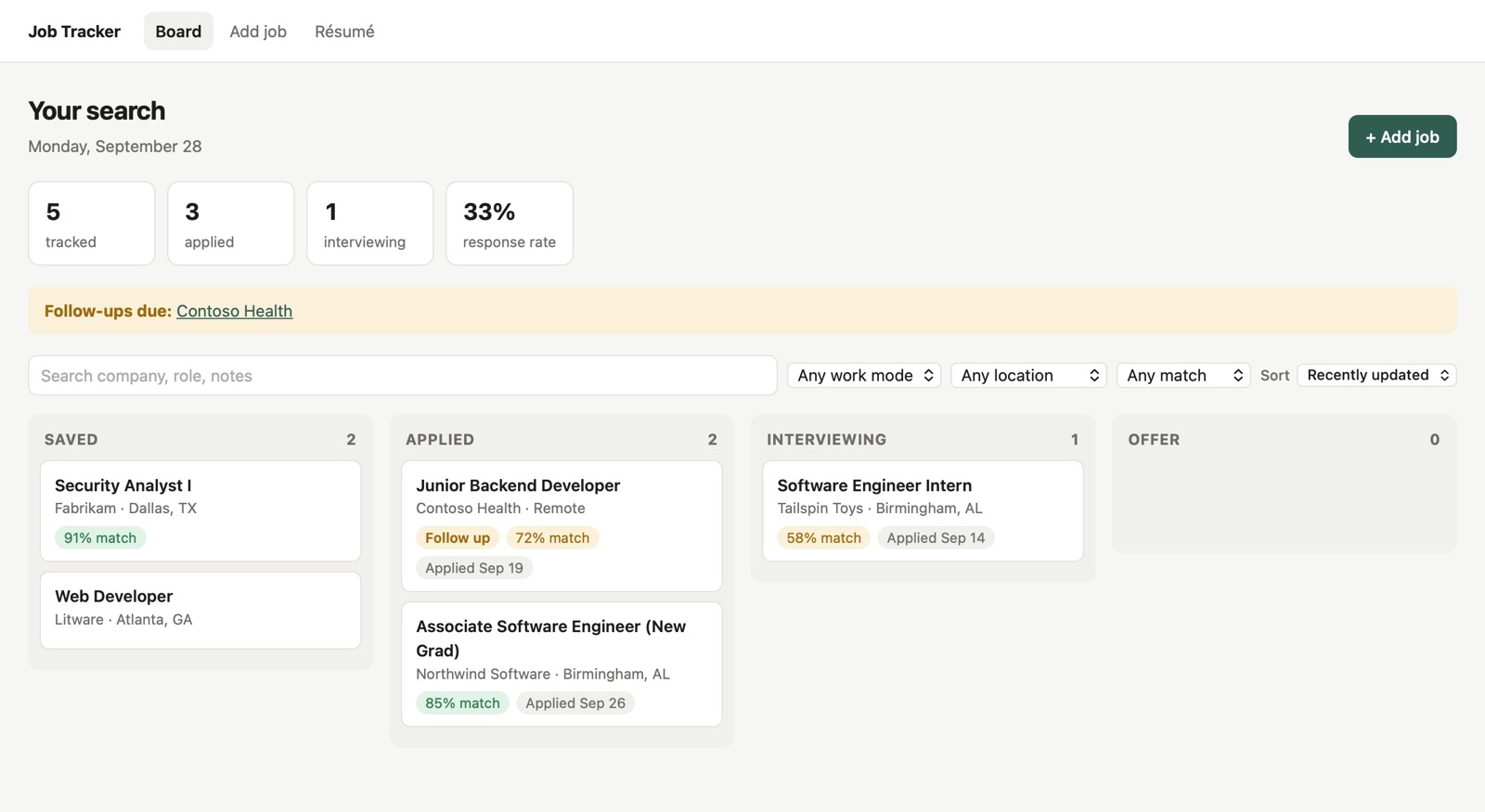The width and height of the screenshot is (1485, 812).
Task: Focus the search company, role, notes field
Action: click(403, 376)
